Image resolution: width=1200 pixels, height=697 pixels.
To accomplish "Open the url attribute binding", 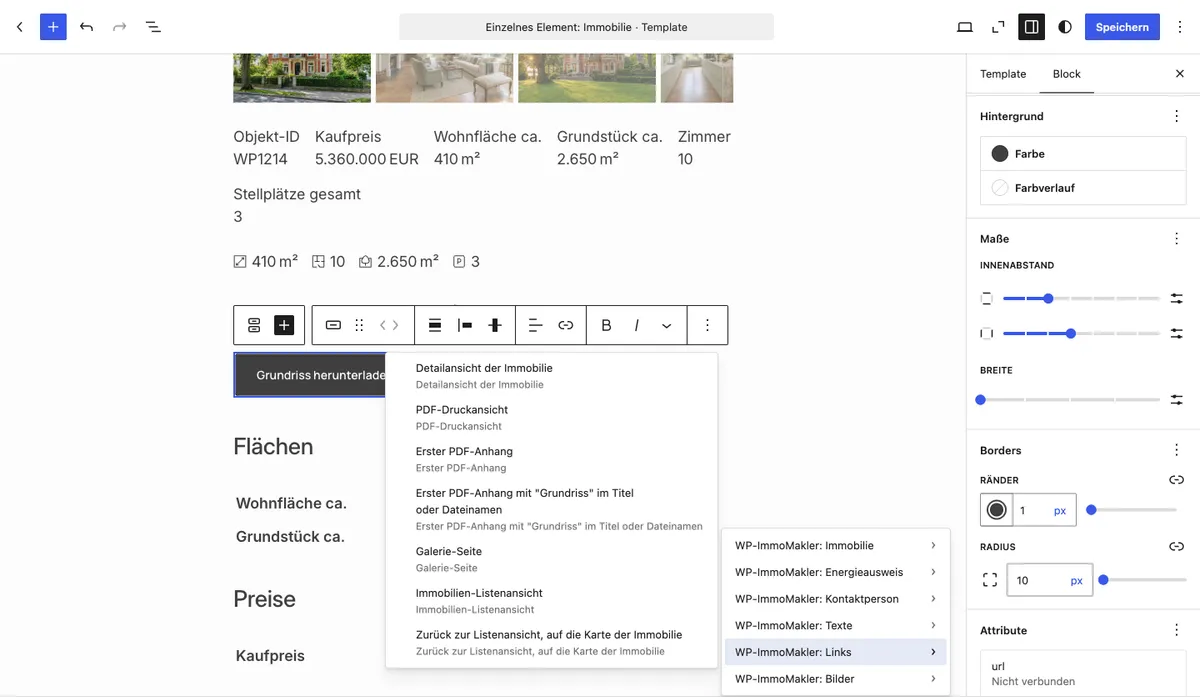I will point(1083,673).
